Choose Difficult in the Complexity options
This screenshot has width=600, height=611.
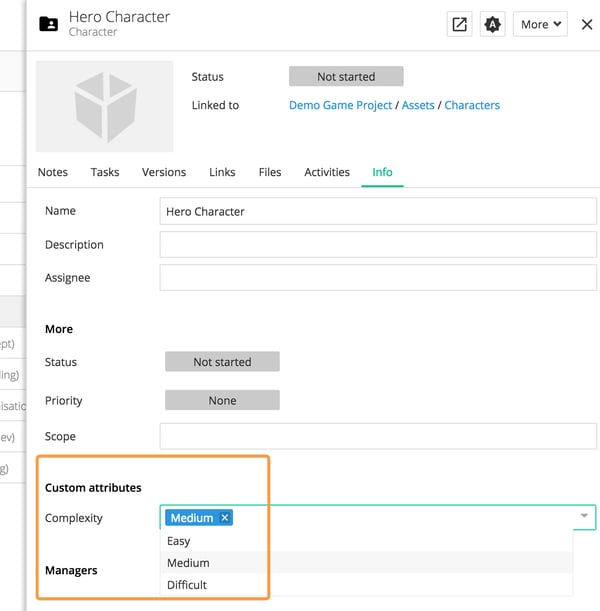pos(187,585)
